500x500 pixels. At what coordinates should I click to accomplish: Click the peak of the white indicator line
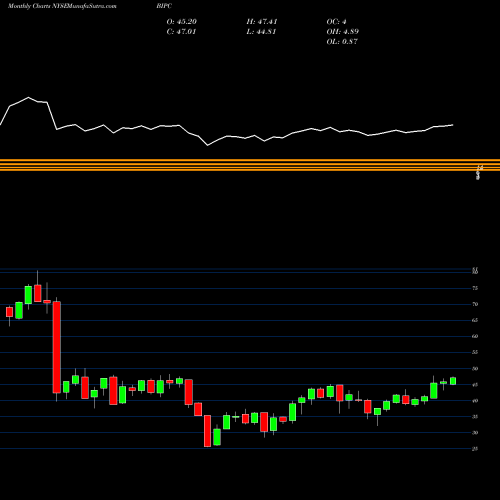[28, 97]
